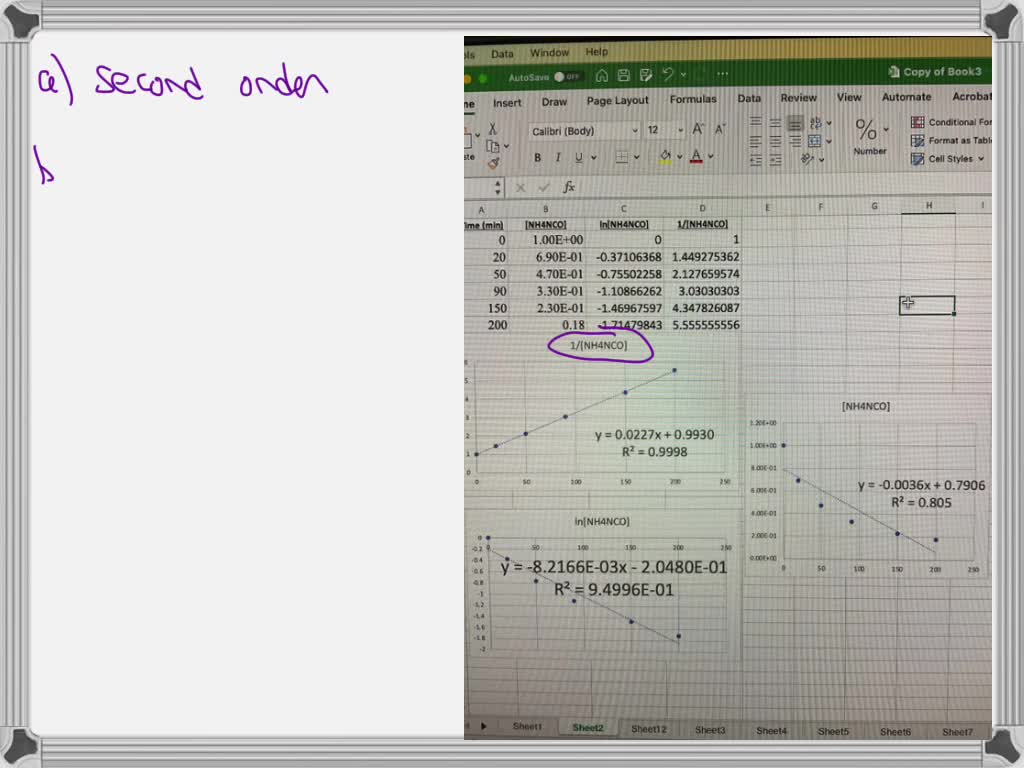1024x768 pixels.
Task: Click the green Enter checkmark in formula bar
Action: [543, 187]
